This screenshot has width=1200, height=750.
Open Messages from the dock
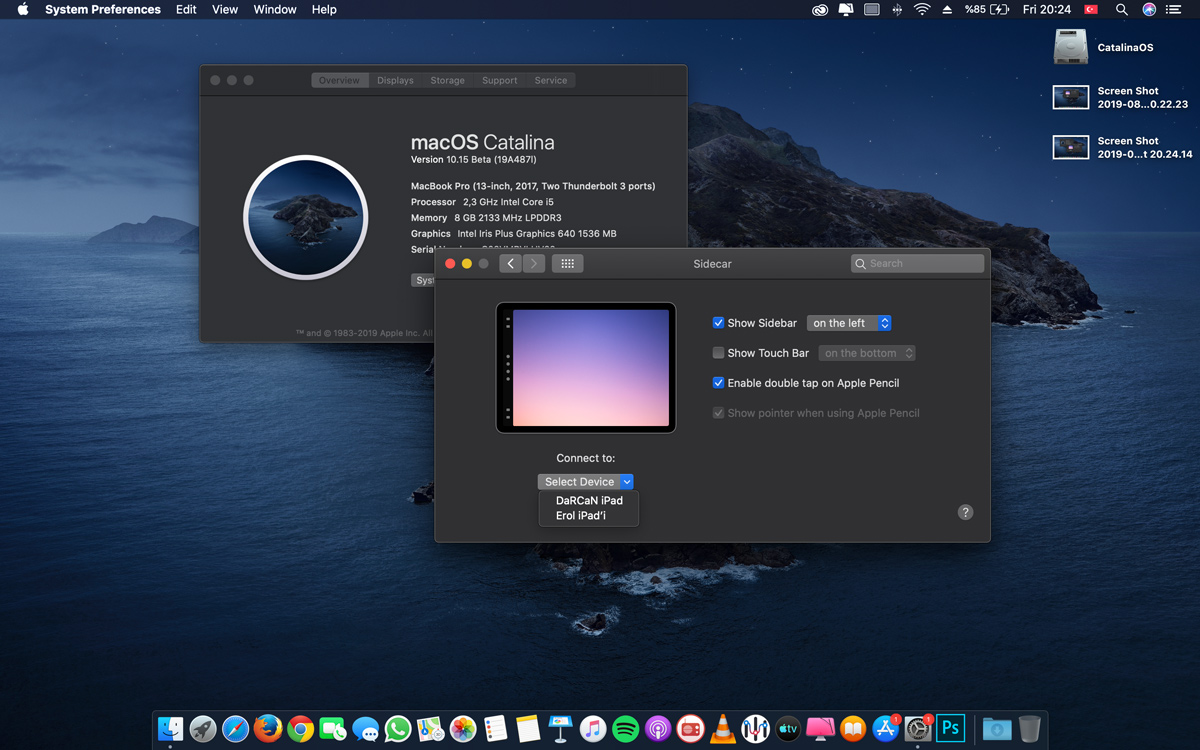tap(365, 729)
